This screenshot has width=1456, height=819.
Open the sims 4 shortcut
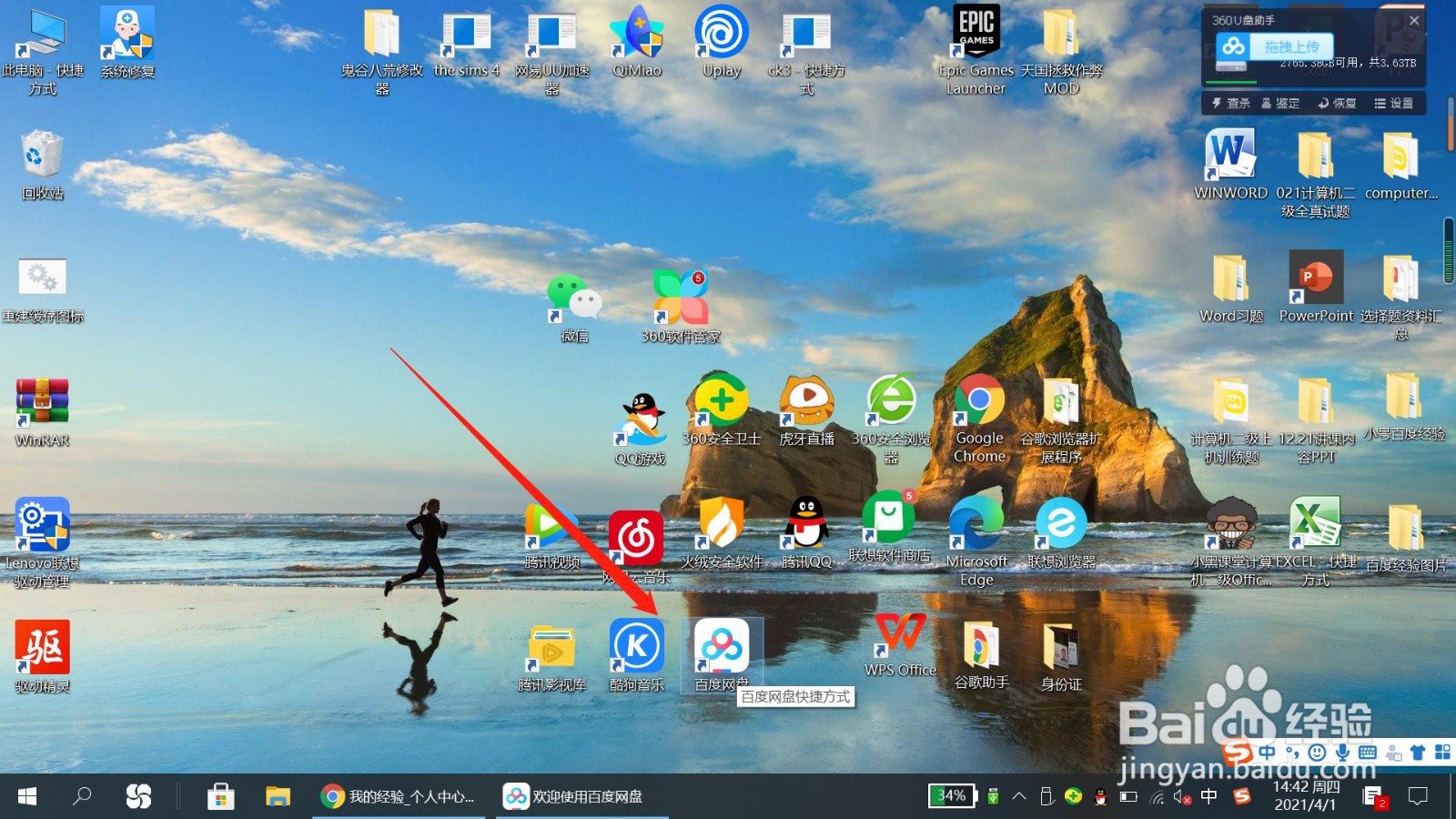(467, 44)
